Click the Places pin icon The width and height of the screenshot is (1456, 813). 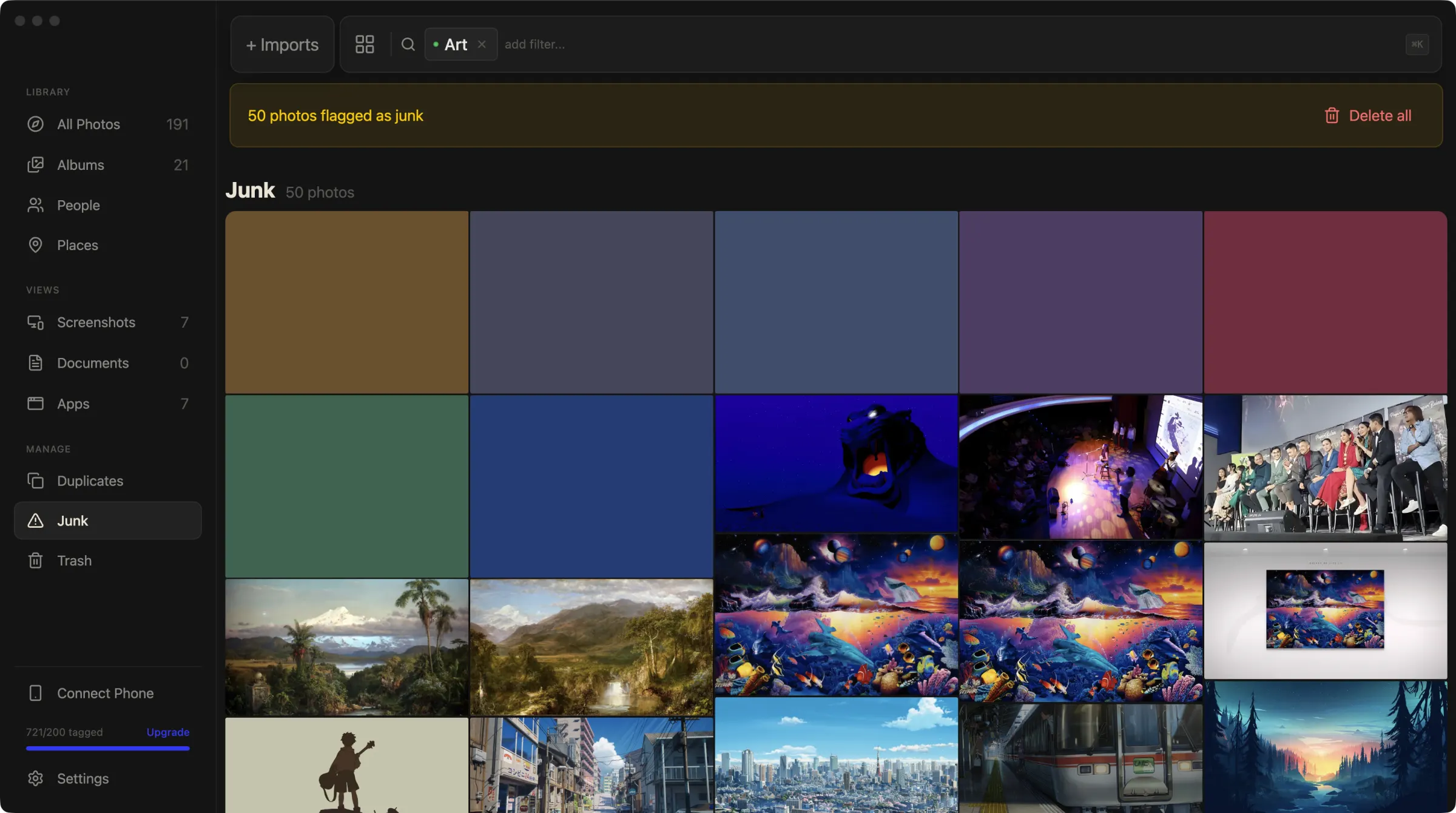(36, 245)
